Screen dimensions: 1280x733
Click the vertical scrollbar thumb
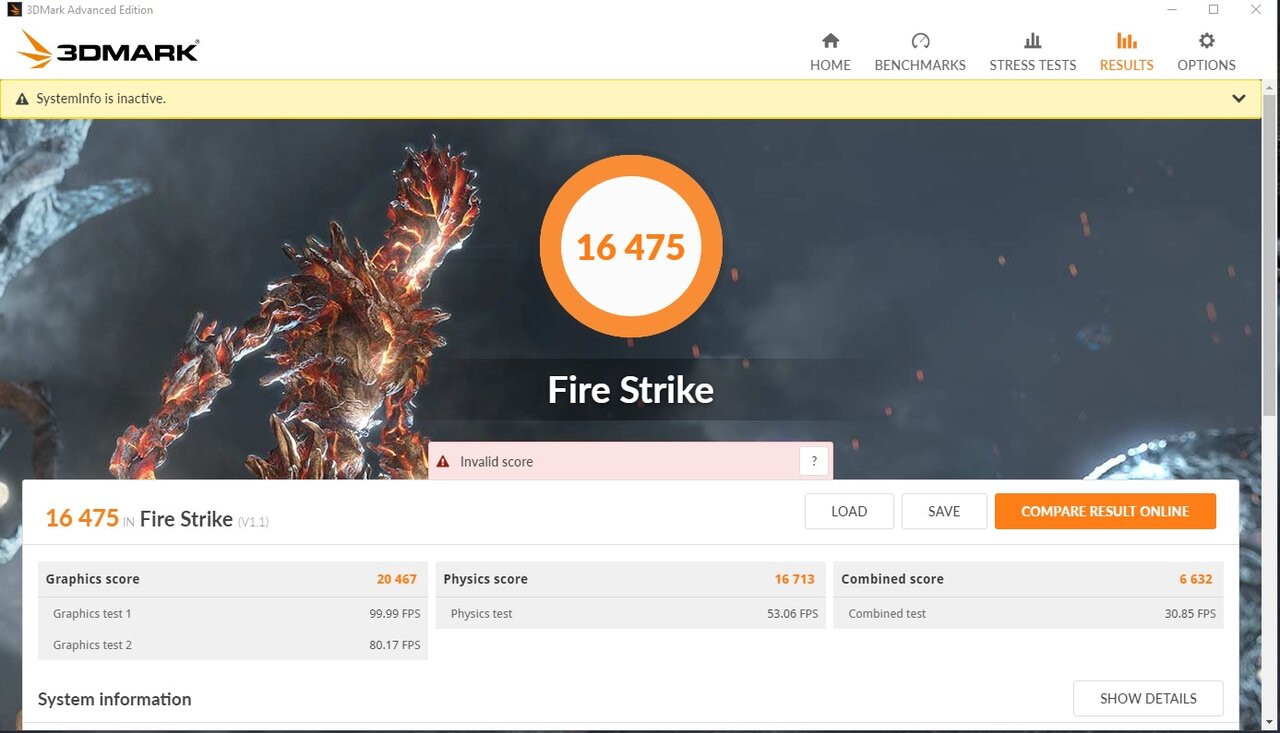(x=1270, y=255)
